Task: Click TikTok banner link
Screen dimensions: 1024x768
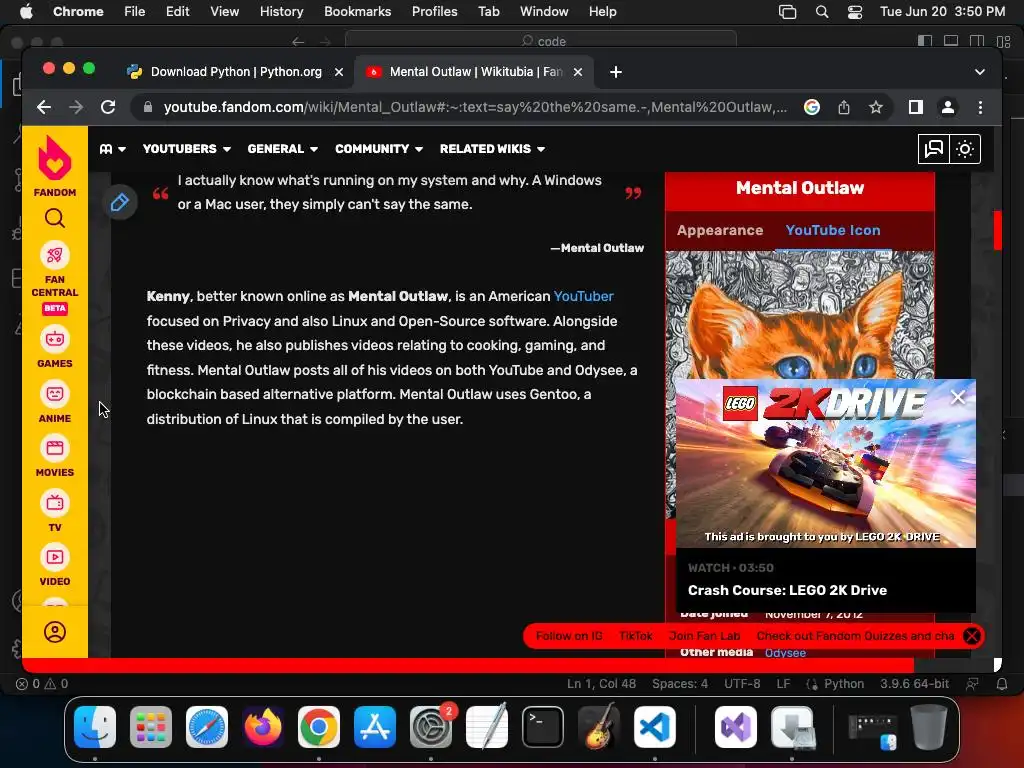Action: pos(635,636)
